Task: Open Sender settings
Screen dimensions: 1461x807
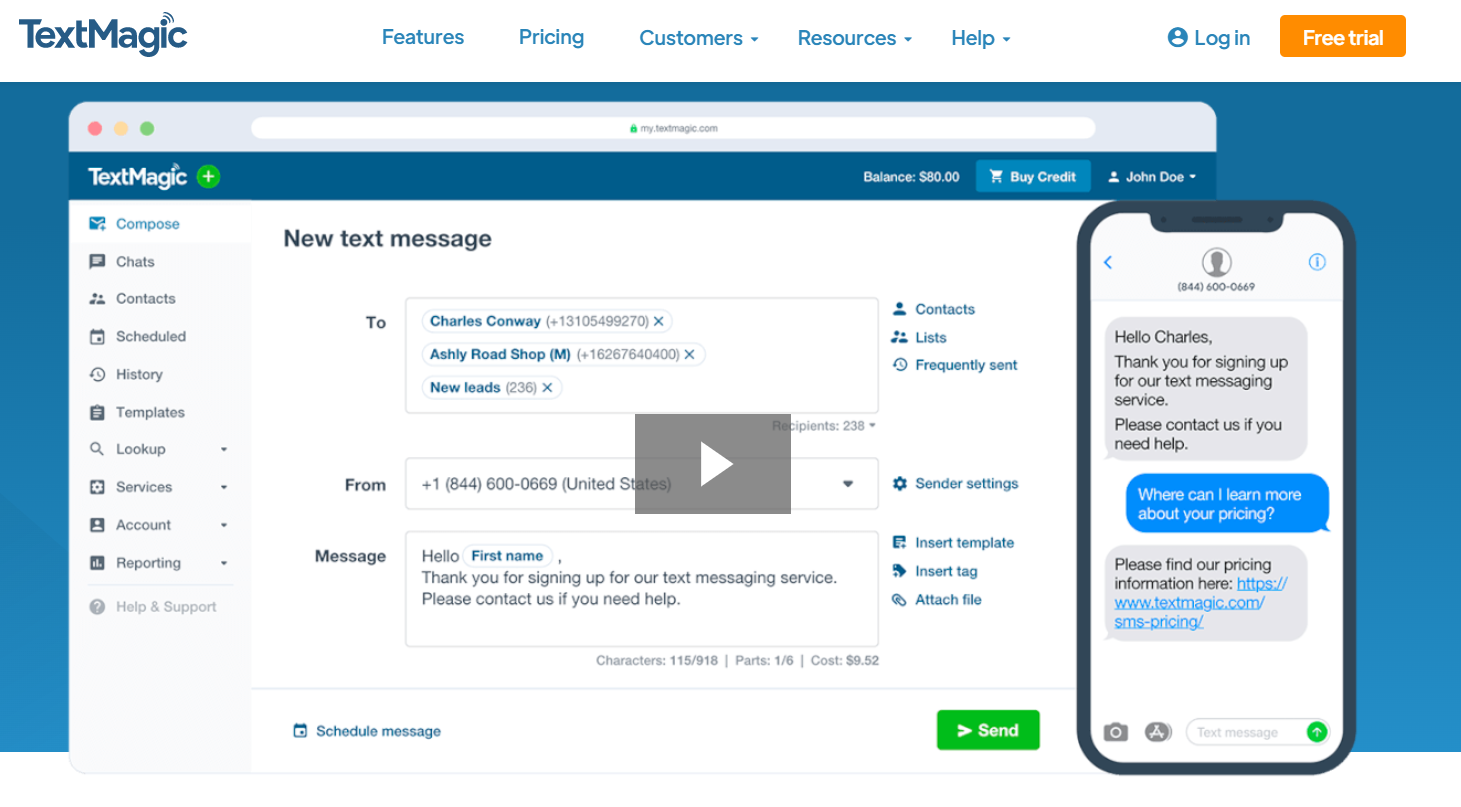Action: click(955, 484)
